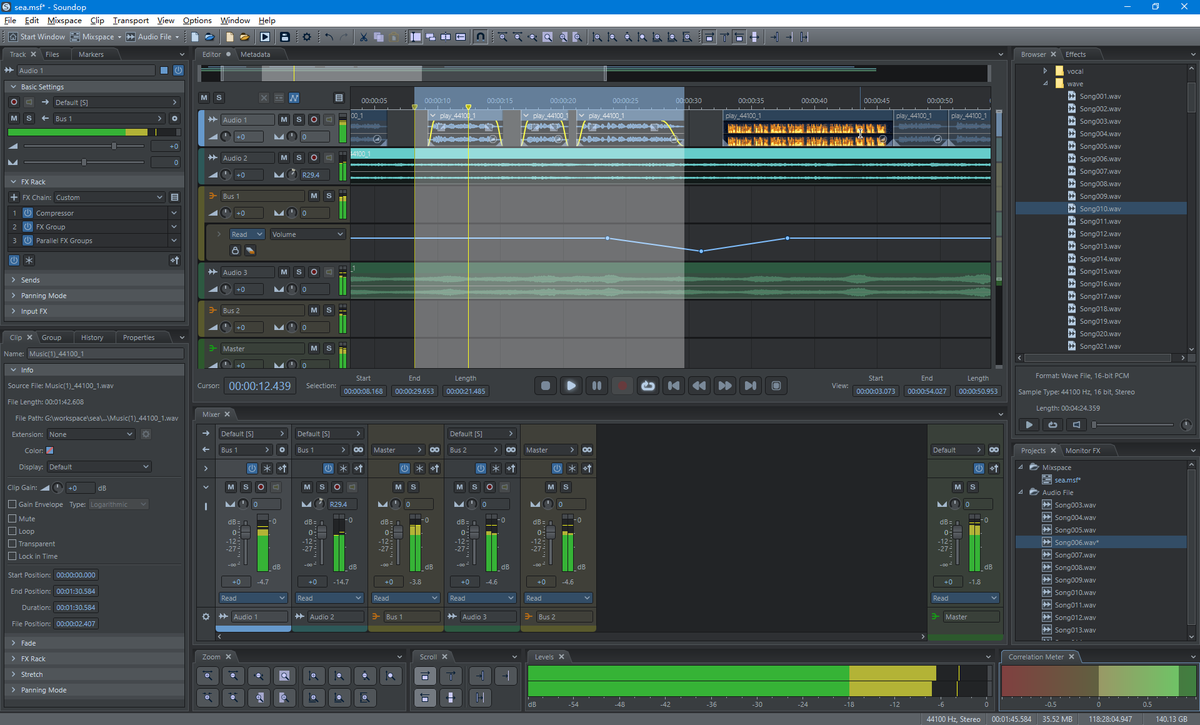Check the Mute clip checkbox
Viewport: 1200px width, 725px height.
[12, 519]
